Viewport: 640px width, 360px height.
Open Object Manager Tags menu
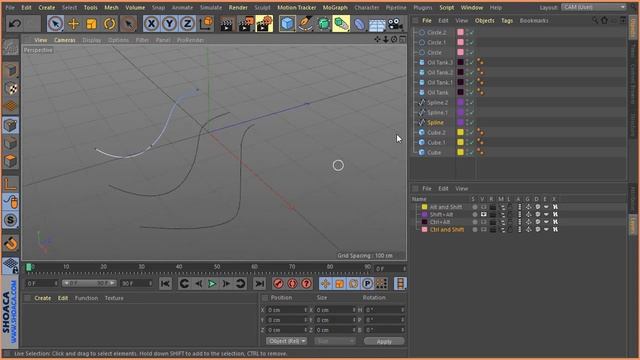(x=507, y=20)
